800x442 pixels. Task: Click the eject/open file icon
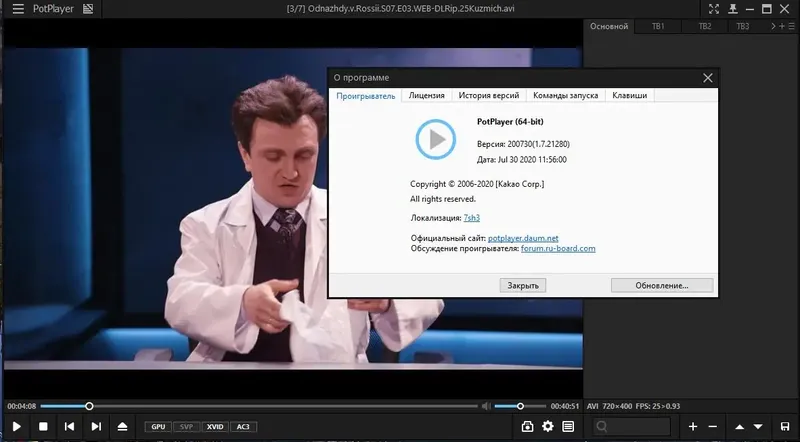[122, 426]
